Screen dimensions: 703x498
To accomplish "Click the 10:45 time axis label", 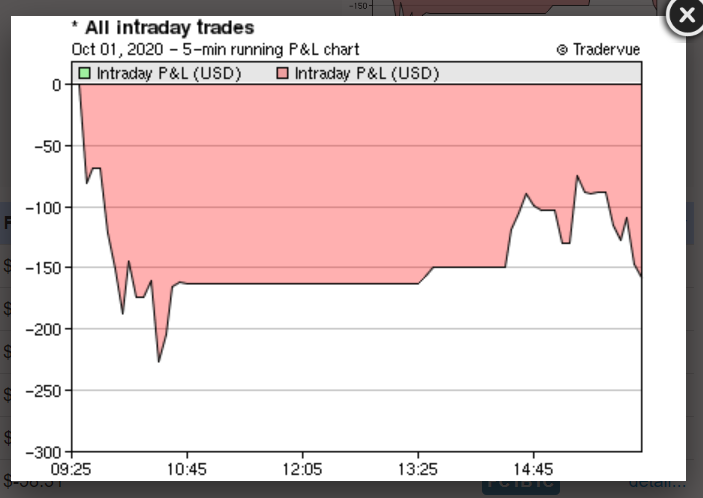I will point(186,468).
